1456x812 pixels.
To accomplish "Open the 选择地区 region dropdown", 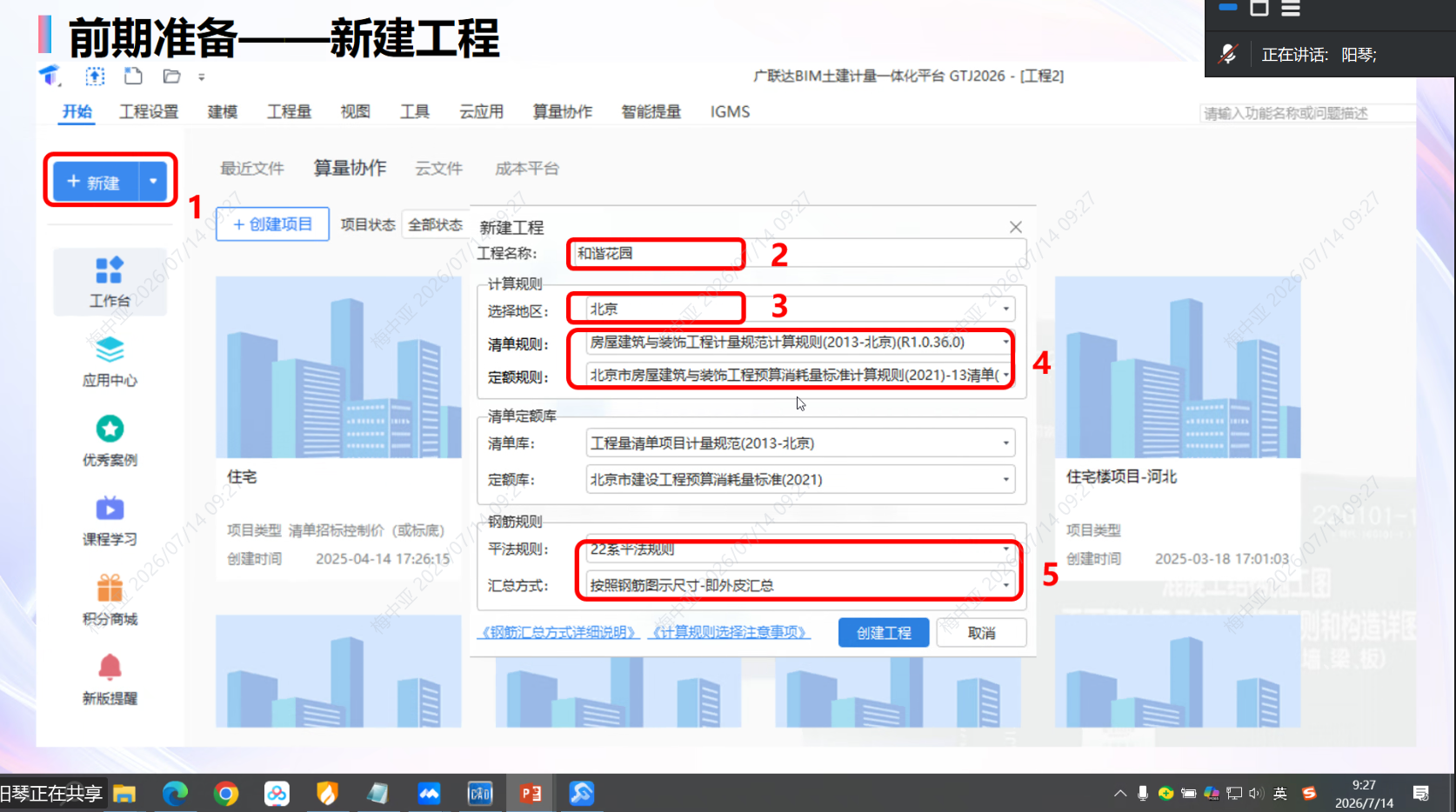I will tap(1006, 309).
